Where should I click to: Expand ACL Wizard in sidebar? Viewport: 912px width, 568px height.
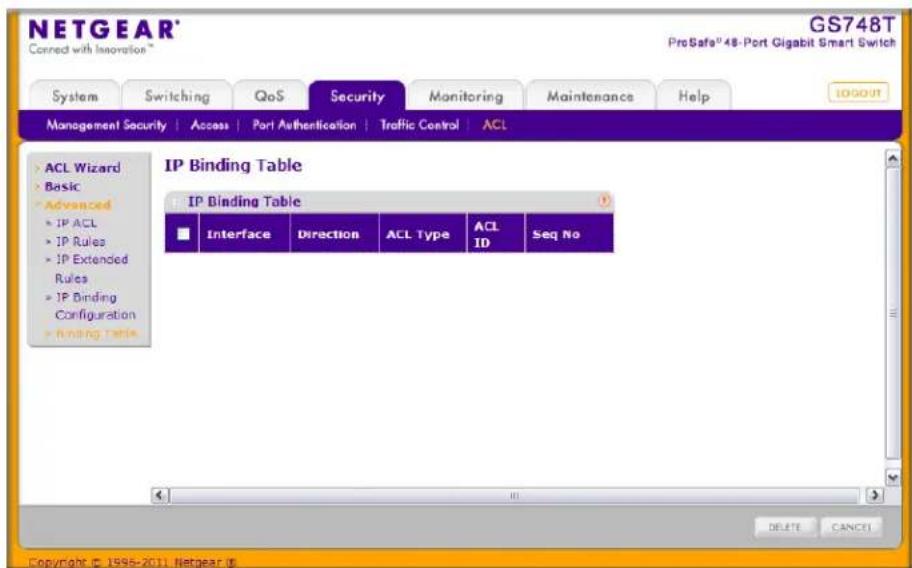pyautogui.click(x=83, y=167)
